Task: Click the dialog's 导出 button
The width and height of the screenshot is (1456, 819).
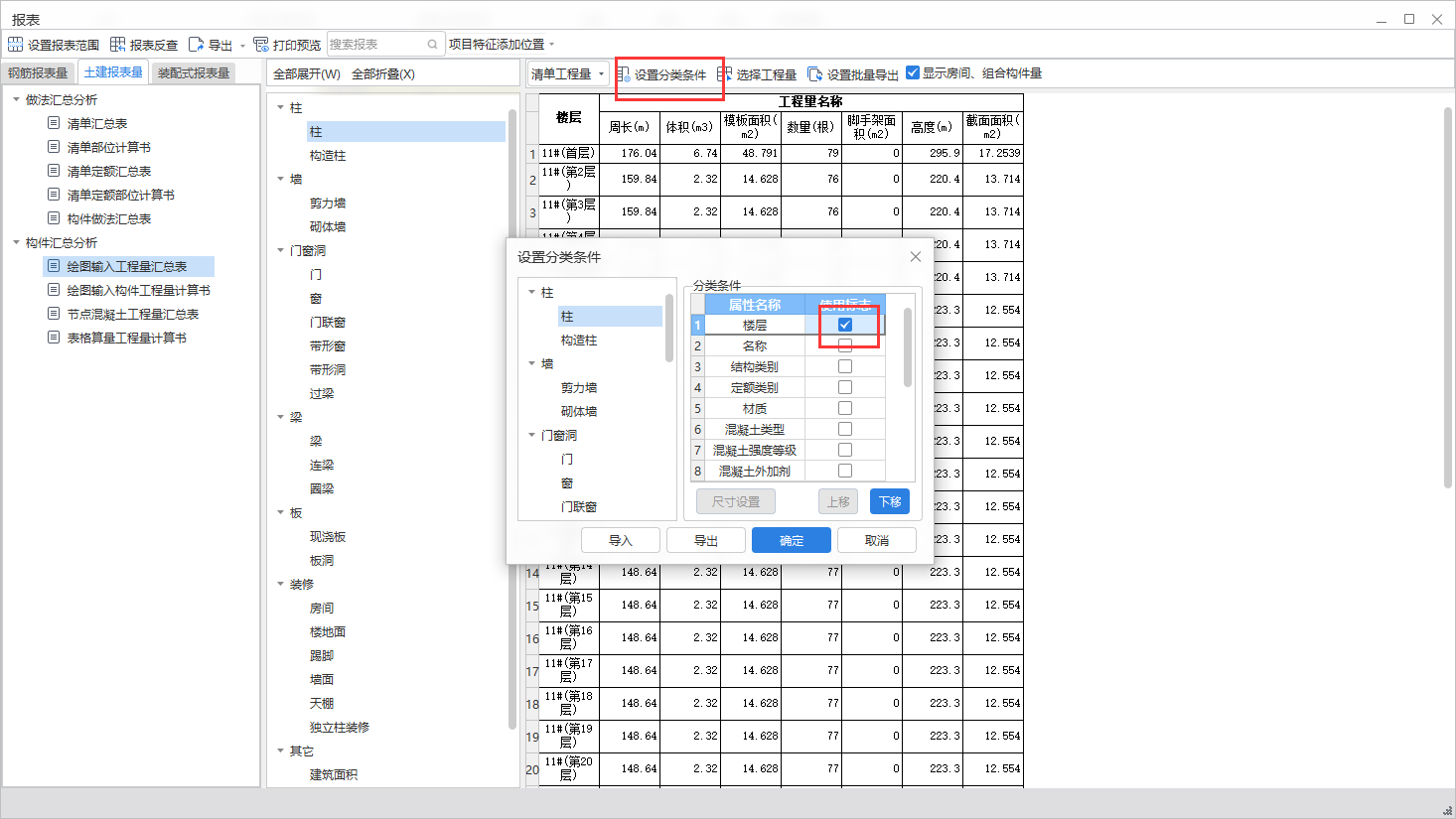Action: [706, 540]
